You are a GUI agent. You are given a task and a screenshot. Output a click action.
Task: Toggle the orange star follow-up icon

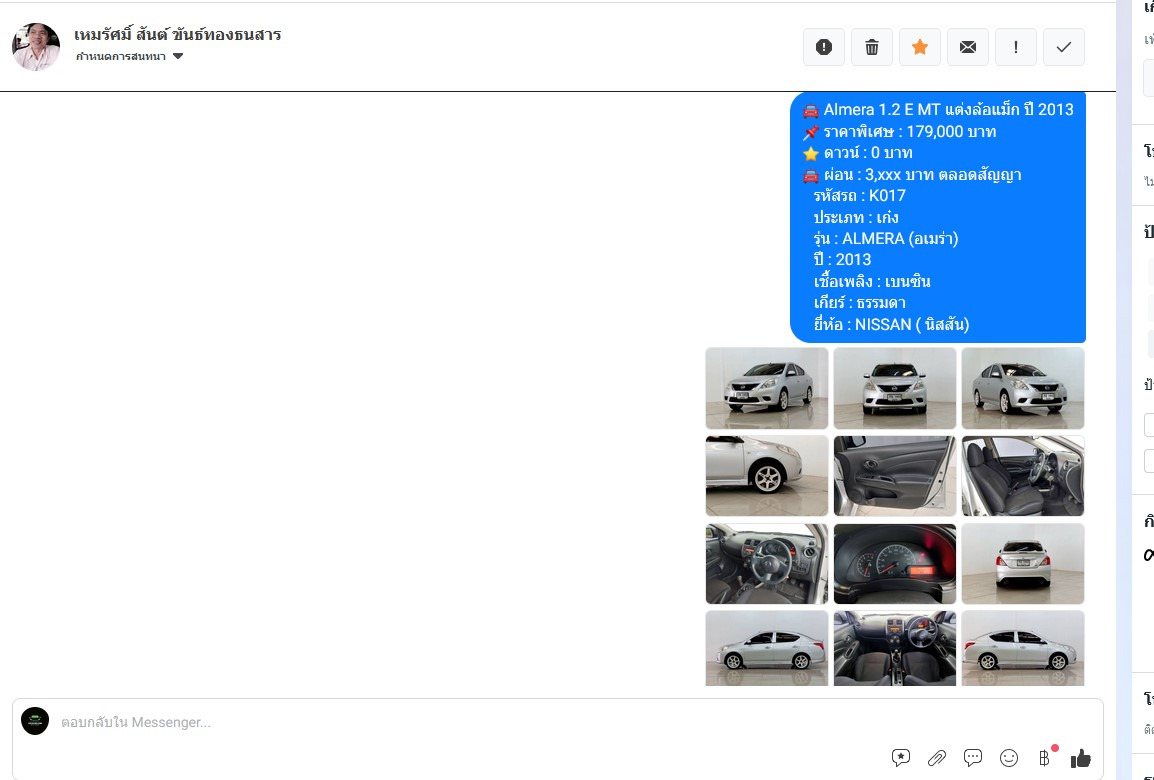tap(919, 47)
